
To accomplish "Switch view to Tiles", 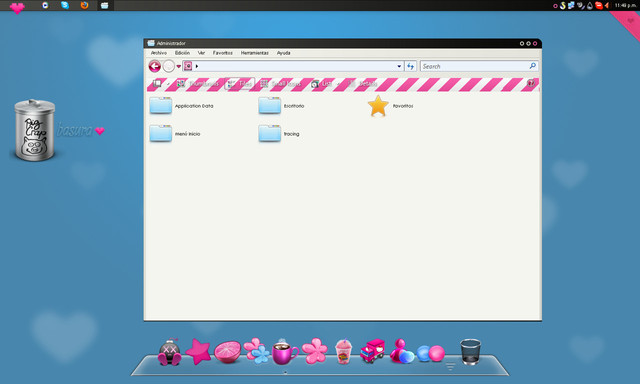I will (x=240, y=84).
